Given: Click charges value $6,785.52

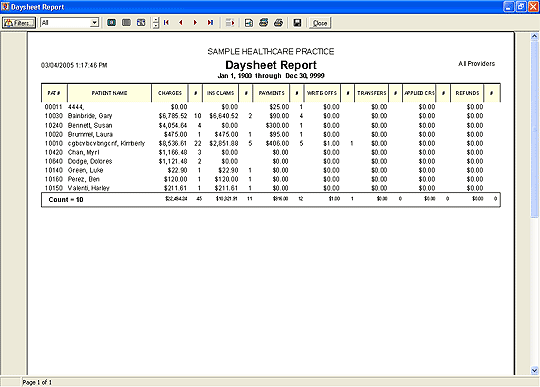Looking at the screenshot, I should [173, 116].
